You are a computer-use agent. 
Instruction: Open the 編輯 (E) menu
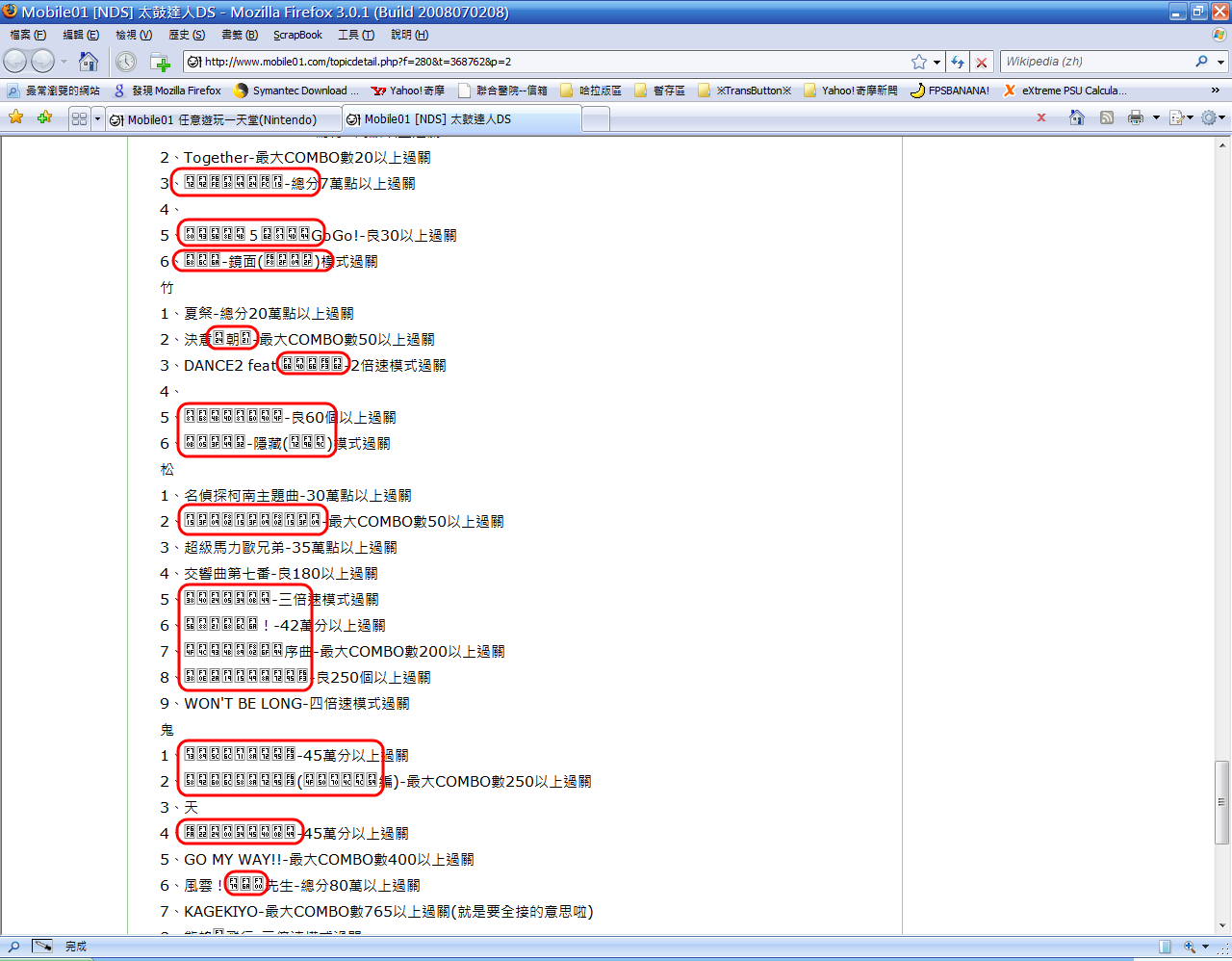81,35
